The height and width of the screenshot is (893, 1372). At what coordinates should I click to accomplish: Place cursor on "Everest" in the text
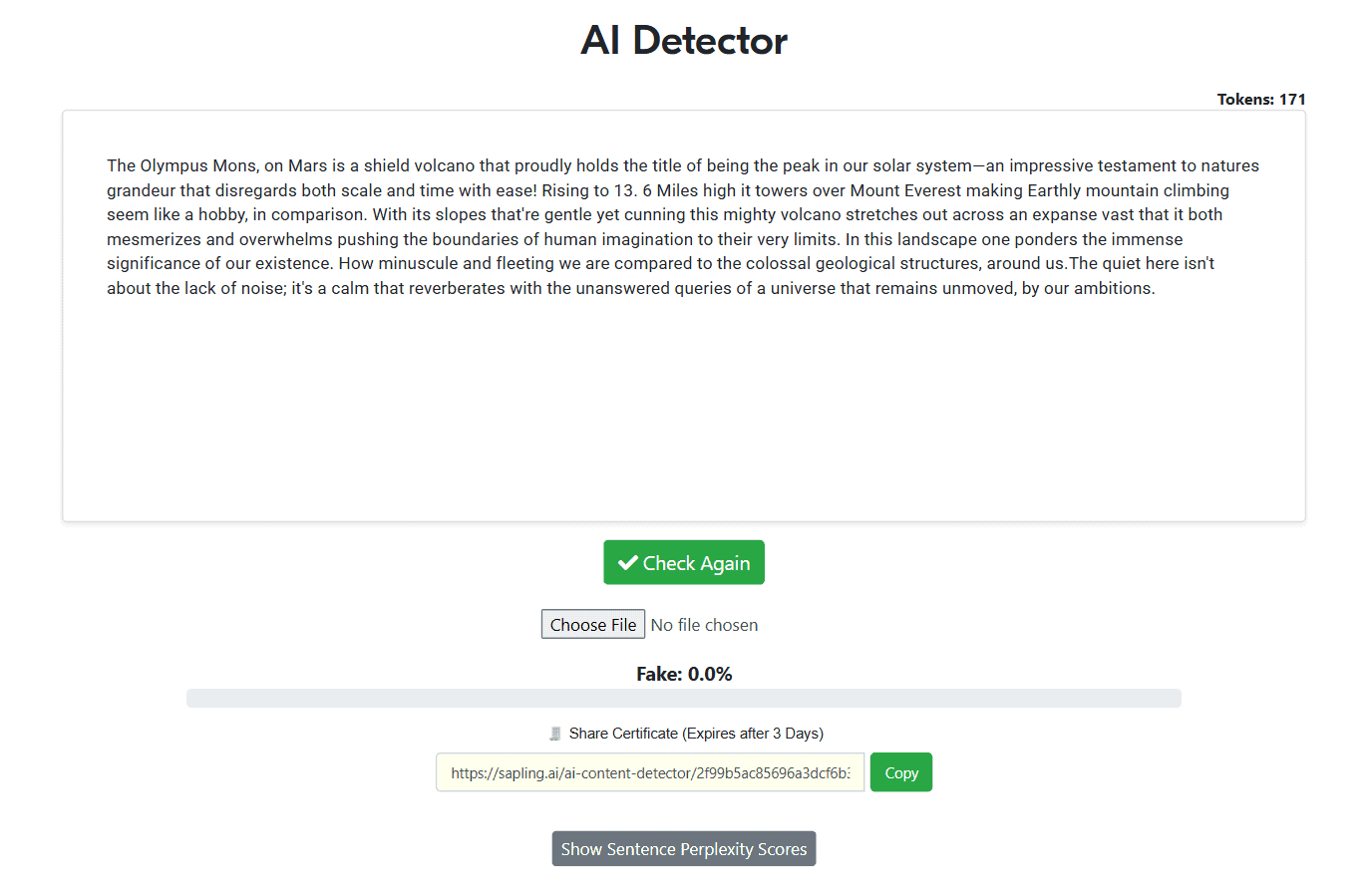pyautogui.click(x=932, y=190)
